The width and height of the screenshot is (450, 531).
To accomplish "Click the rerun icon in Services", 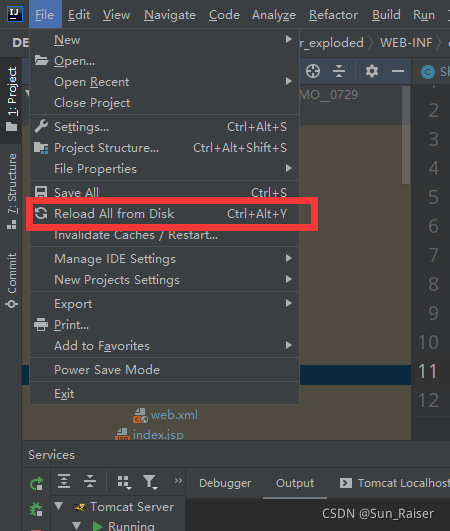I will coord(36,483).
